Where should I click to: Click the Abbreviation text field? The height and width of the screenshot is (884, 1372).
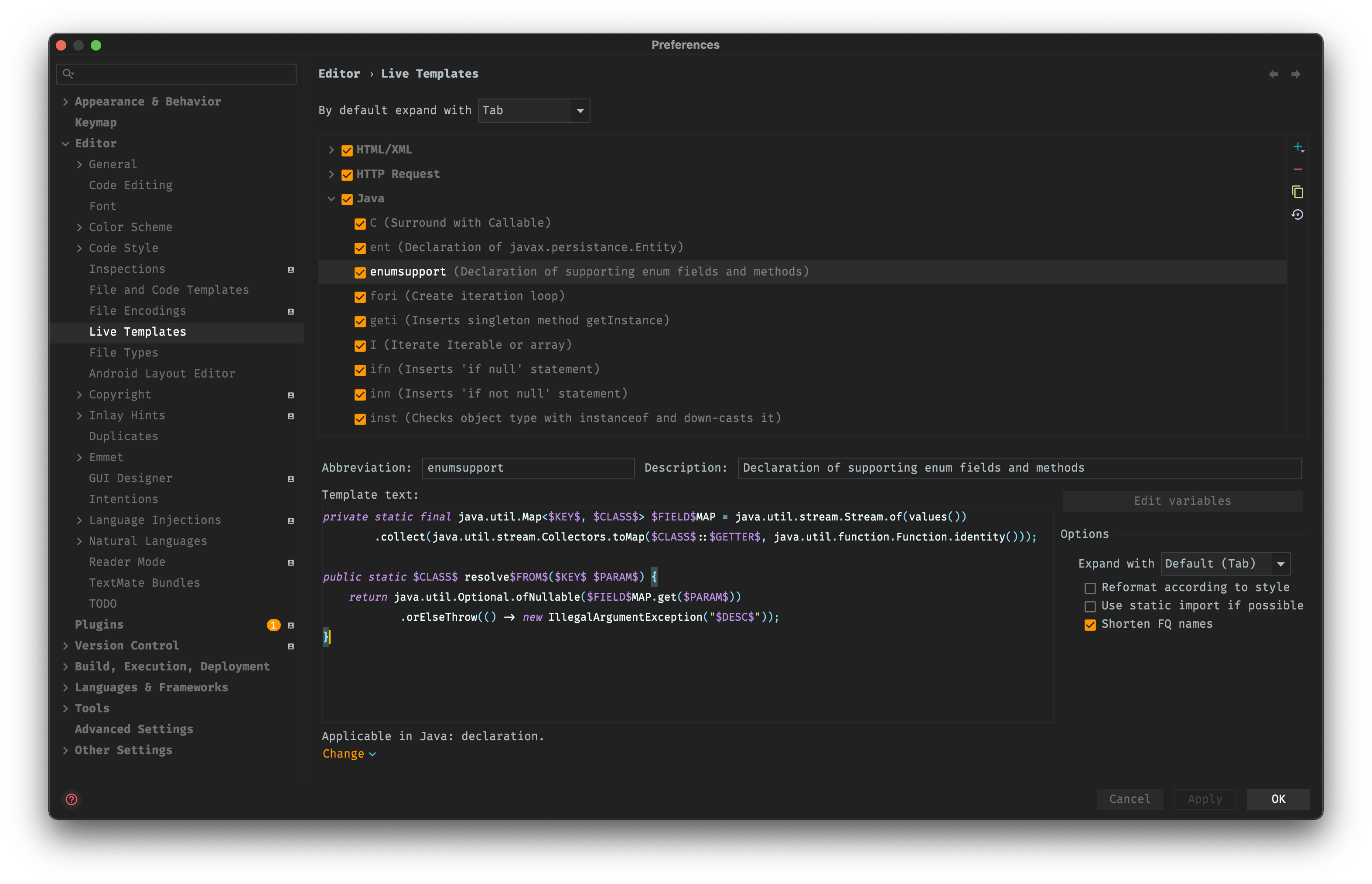528,468
